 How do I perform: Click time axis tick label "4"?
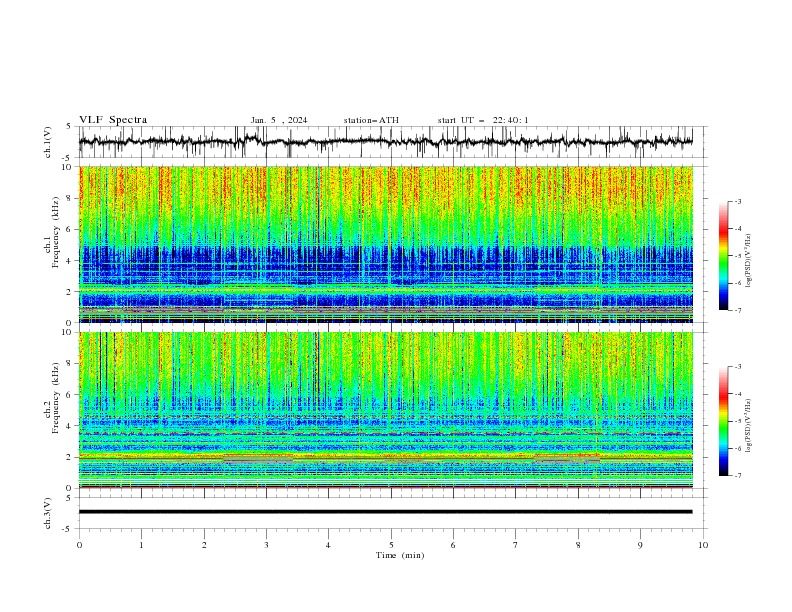[328, 545]
